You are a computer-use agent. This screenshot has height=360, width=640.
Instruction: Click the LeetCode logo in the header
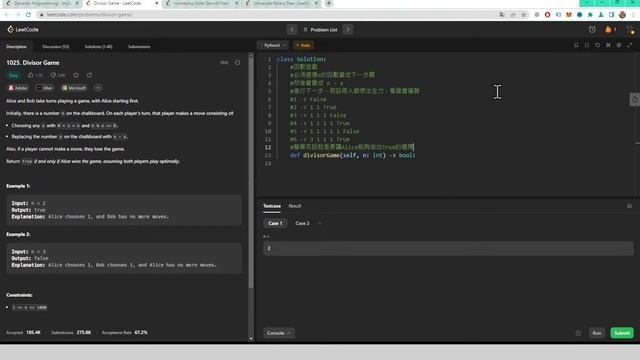[x=23, y=29]
